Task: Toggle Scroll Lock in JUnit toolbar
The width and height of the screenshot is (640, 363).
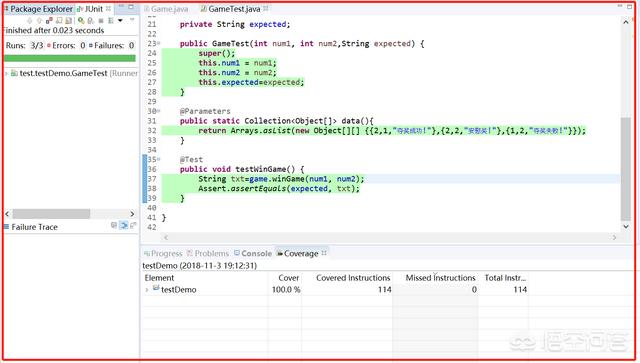Action: 69,20
